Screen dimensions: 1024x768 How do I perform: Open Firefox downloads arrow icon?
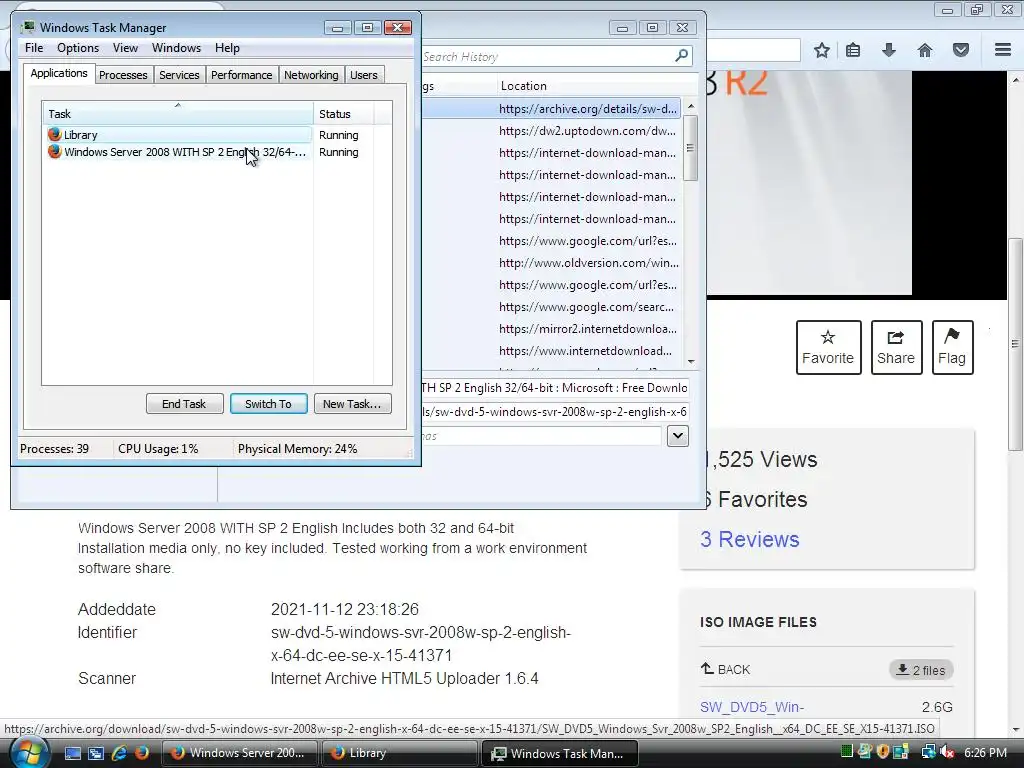889,50
